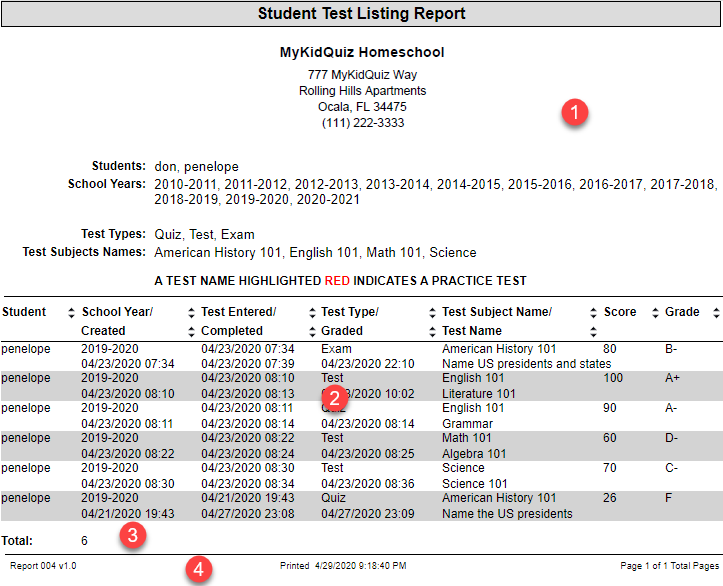Sort by Grade column arrows
The width and height of the screenshot is (723, 586).
point(716,313)
